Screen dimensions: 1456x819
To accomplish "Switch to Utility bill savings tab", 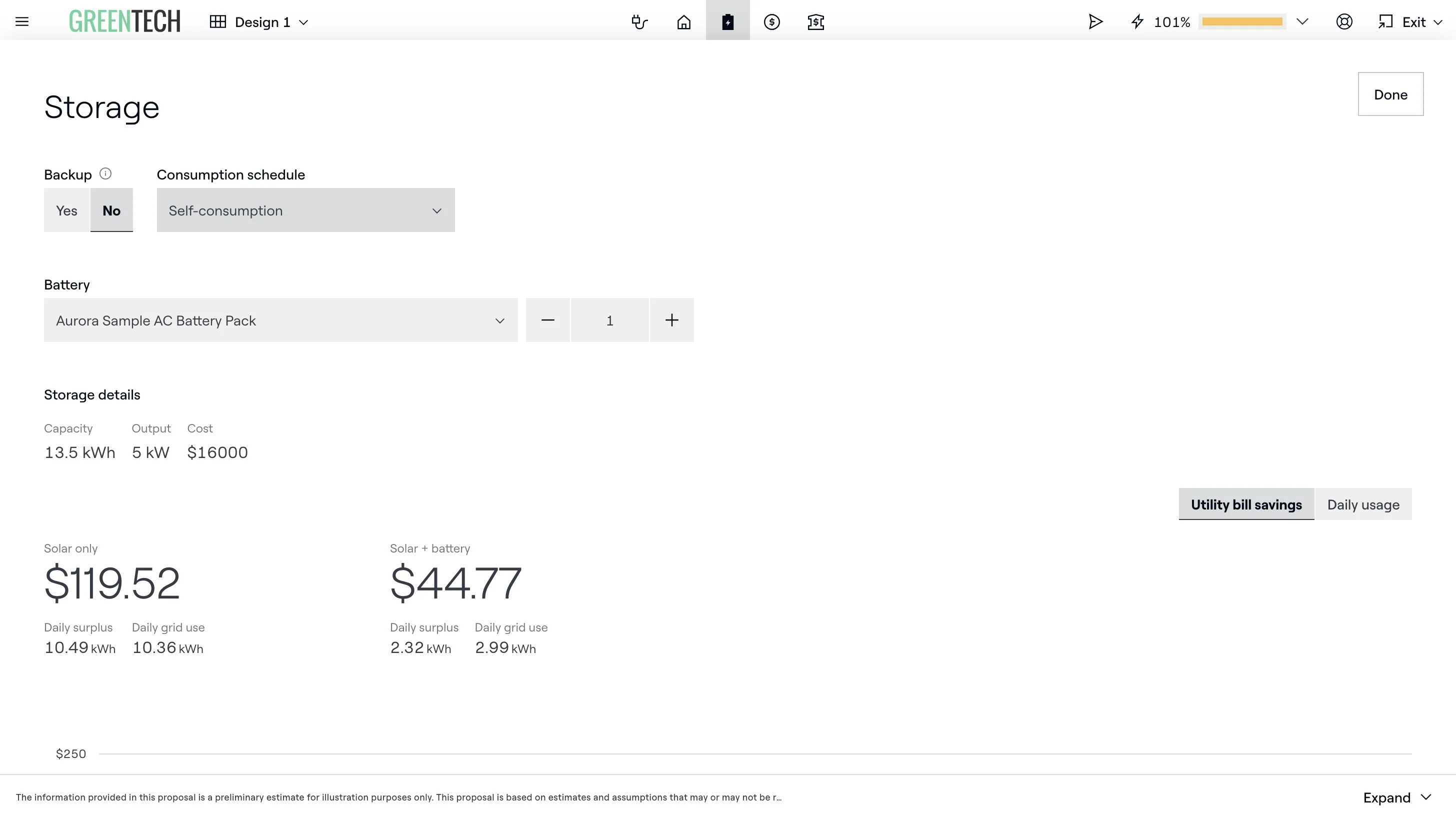I will pos(1246,504).
